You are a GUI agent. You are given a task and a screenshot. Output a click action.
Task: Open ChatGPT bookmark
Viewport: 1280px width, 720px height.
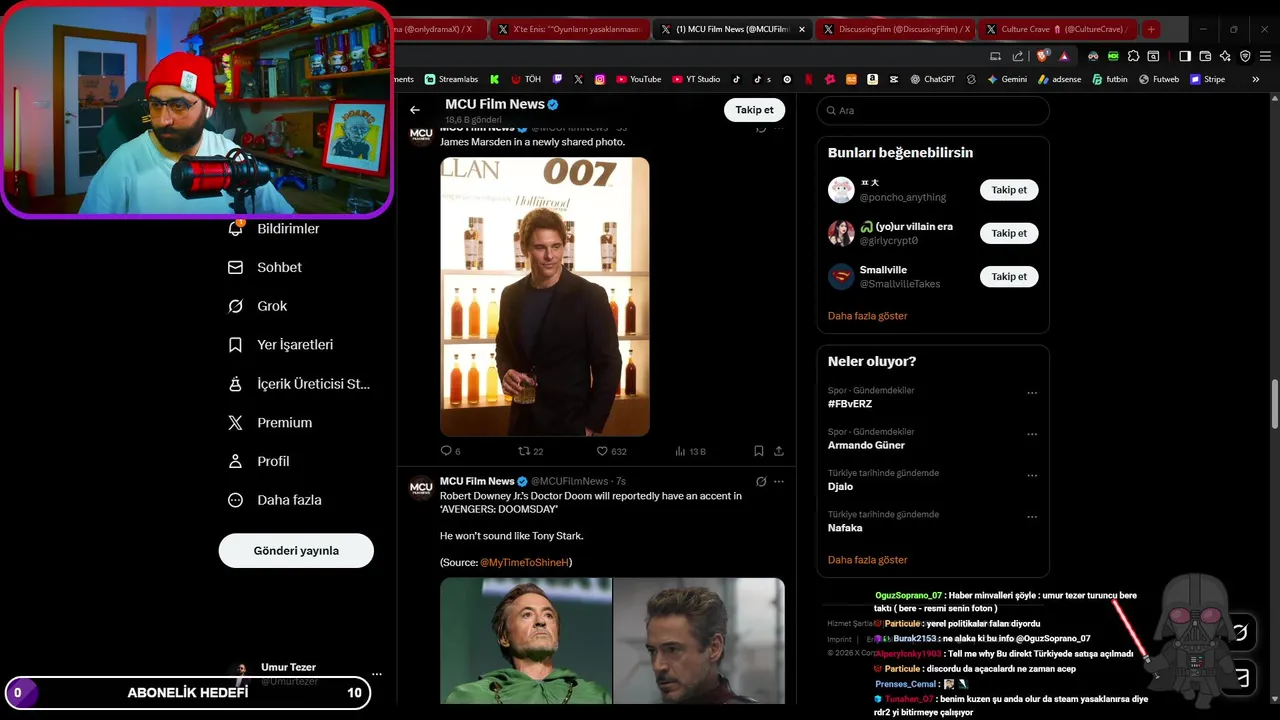932,79
